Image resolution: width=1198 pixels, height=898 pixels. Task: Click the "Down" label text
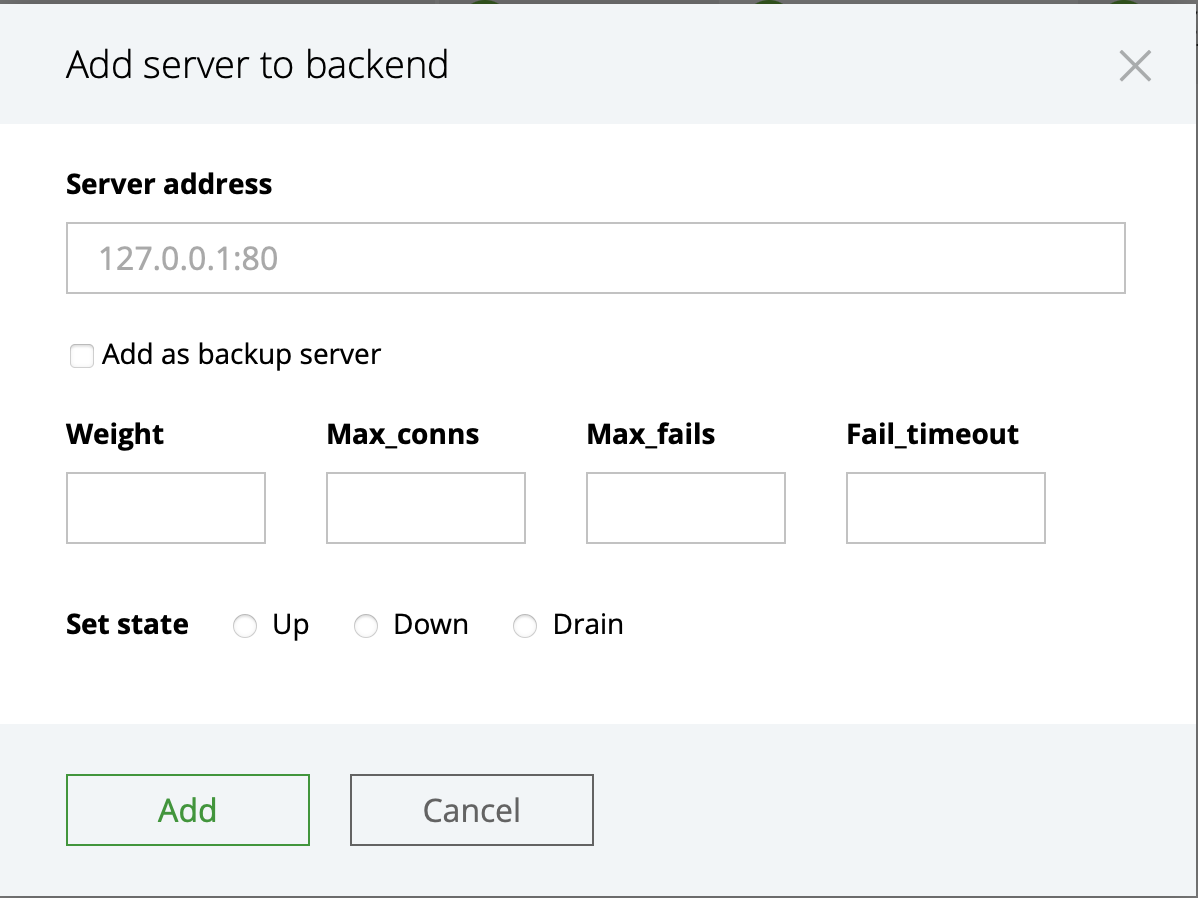coord(431,625)
